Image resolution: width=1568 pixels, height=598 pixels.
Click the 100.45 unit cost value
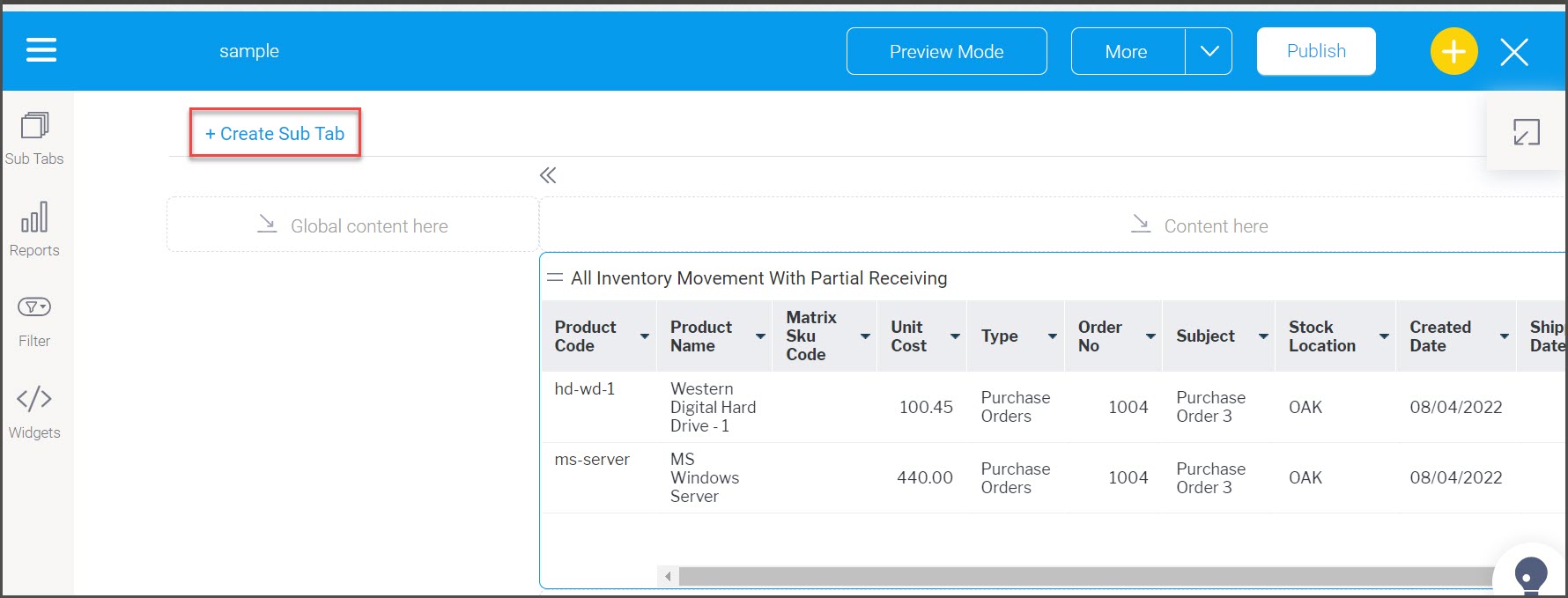click(x=926, y=407)
